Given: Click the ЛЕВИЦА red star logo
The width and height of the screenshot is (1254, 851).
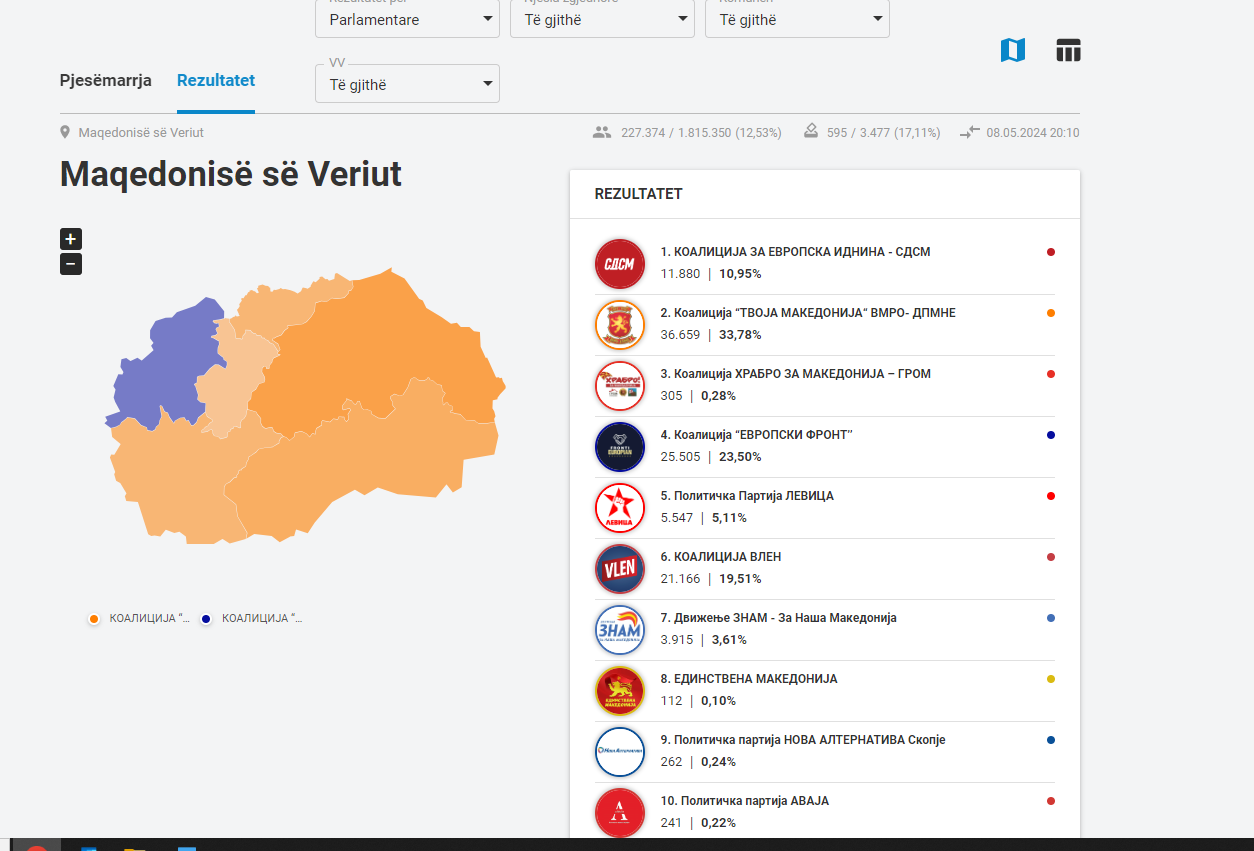Looking at the screenshot, I should coord(620,508).
